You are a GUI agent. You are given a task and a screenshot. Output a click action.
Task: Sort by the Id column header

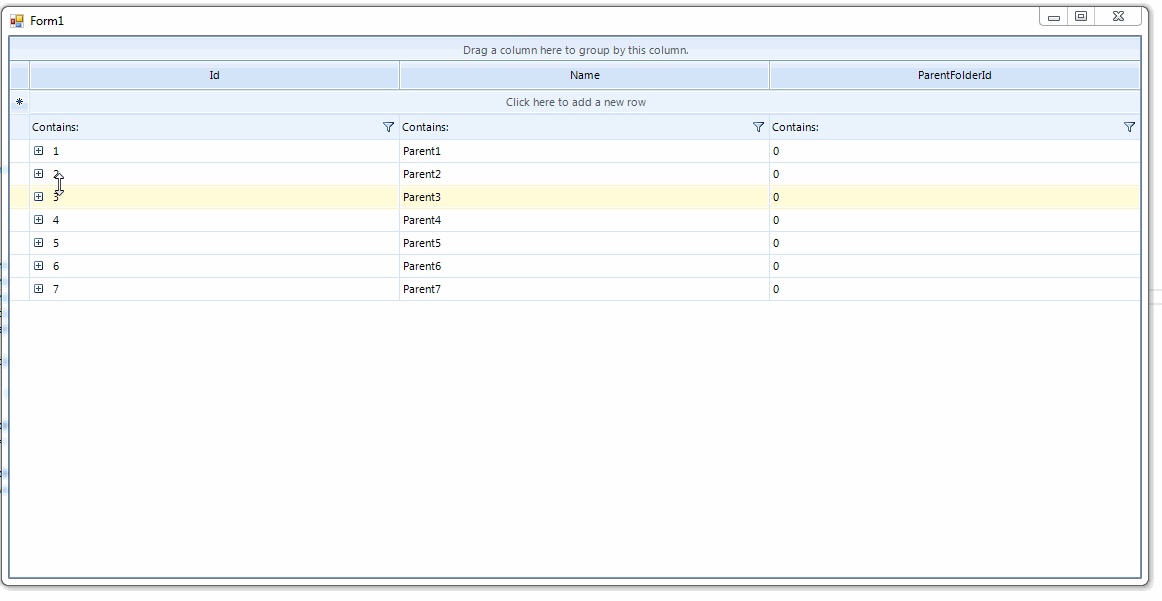[x=214, y=75]
